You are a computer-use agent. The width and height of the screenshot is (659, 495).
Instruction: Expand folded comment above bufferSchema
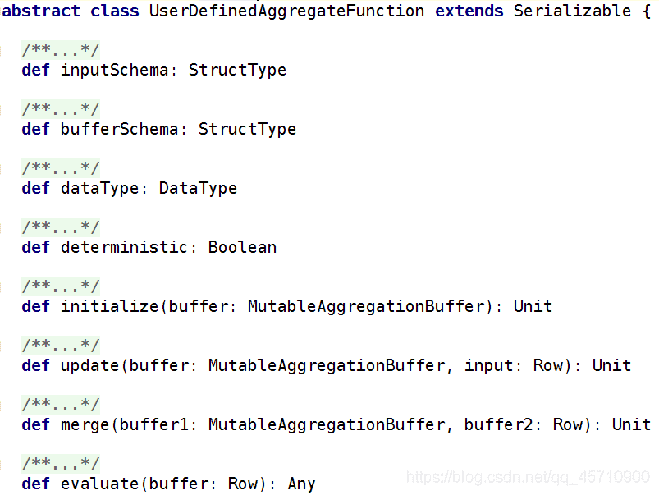pos(61,109)
